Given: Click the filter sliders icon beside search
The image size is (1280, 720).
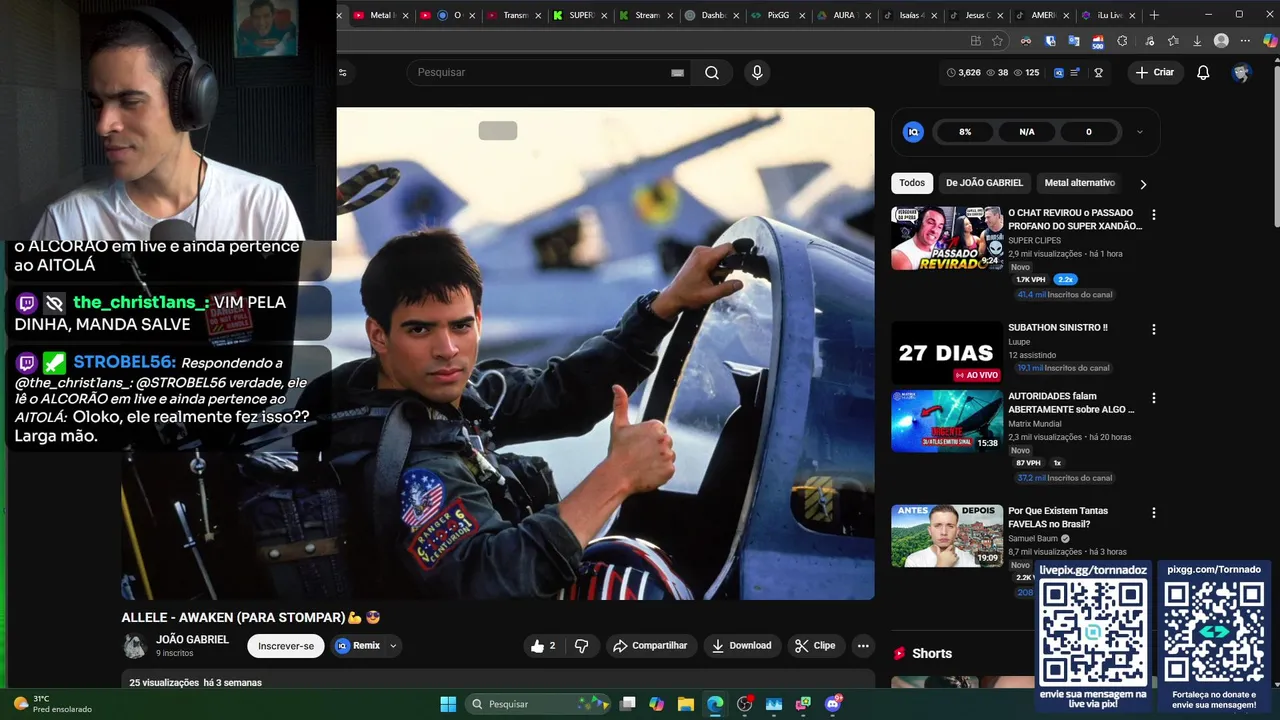Looking at the screenshot, I should (x=342, y=72).
